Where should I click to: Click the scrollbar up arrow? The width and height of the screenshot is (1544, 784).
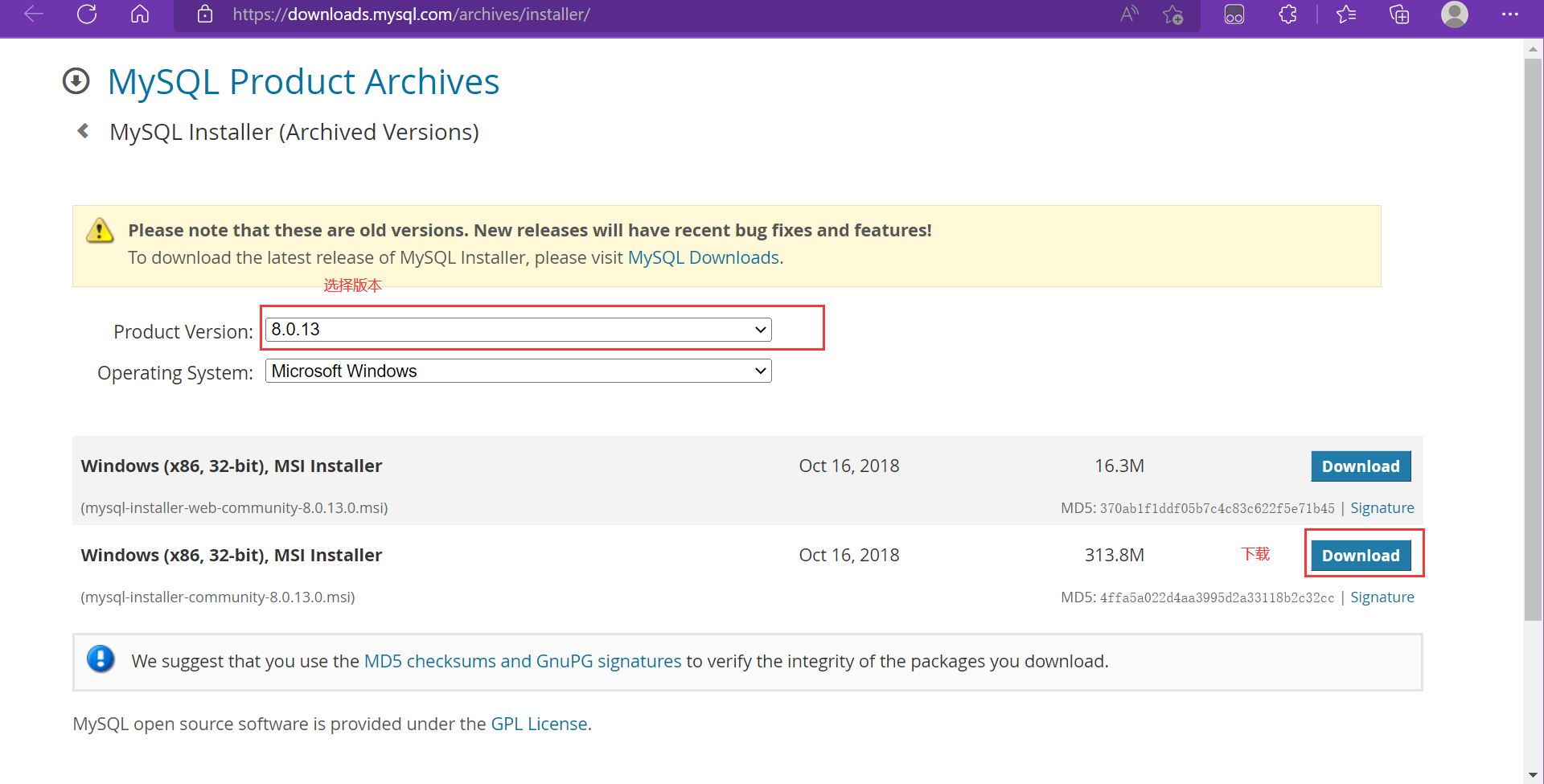(x=1534, y=49)
